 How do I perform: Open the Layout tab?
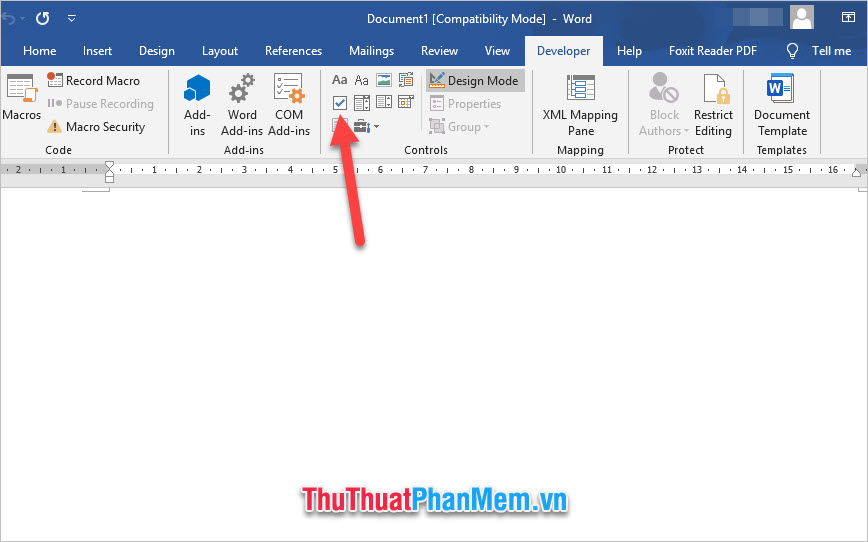click(x=220, y=51)
